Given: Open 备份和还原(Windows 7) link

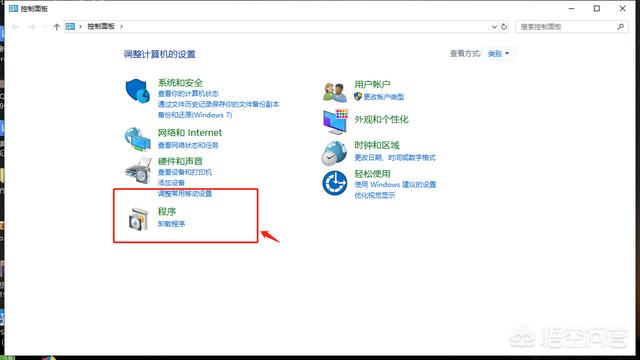Looking at the screenshot, I should [195, 115].
